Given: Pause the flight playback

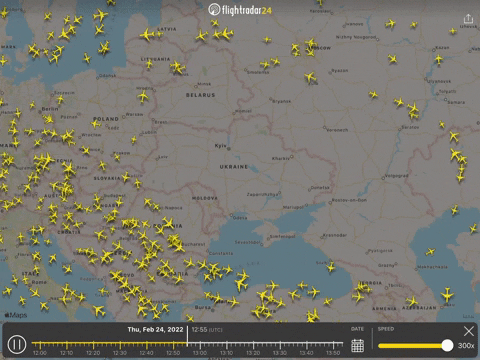Looking at the screenshot, I should click(x=17, y=344).
